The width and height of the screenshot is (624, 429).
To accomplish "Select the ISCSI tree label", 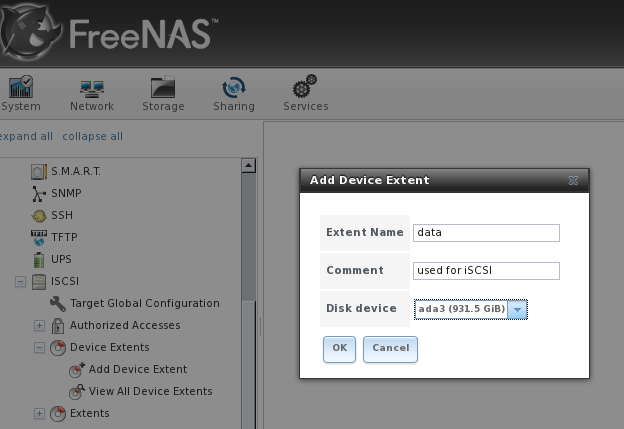I will (65, 281).
